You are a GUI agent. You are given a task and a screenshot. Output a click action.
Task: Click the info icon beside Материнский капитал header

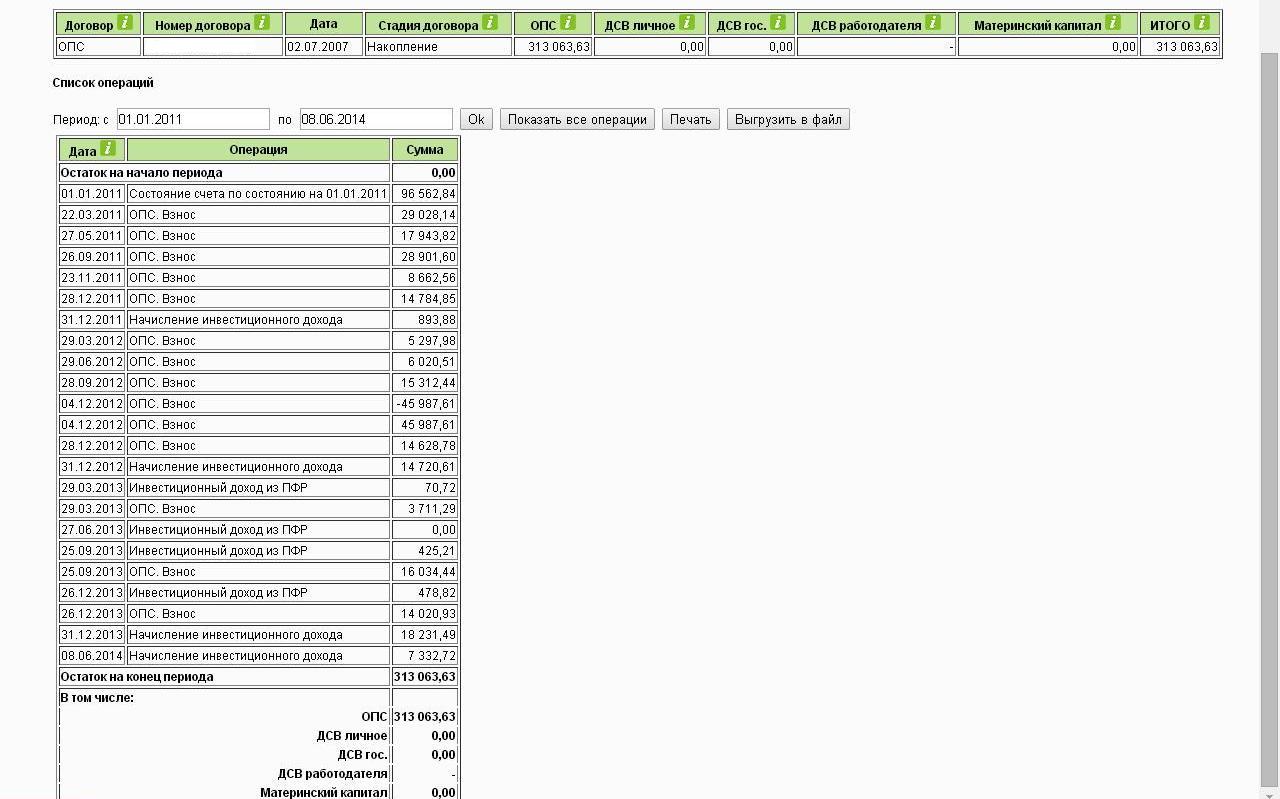tap(1113, 22)
